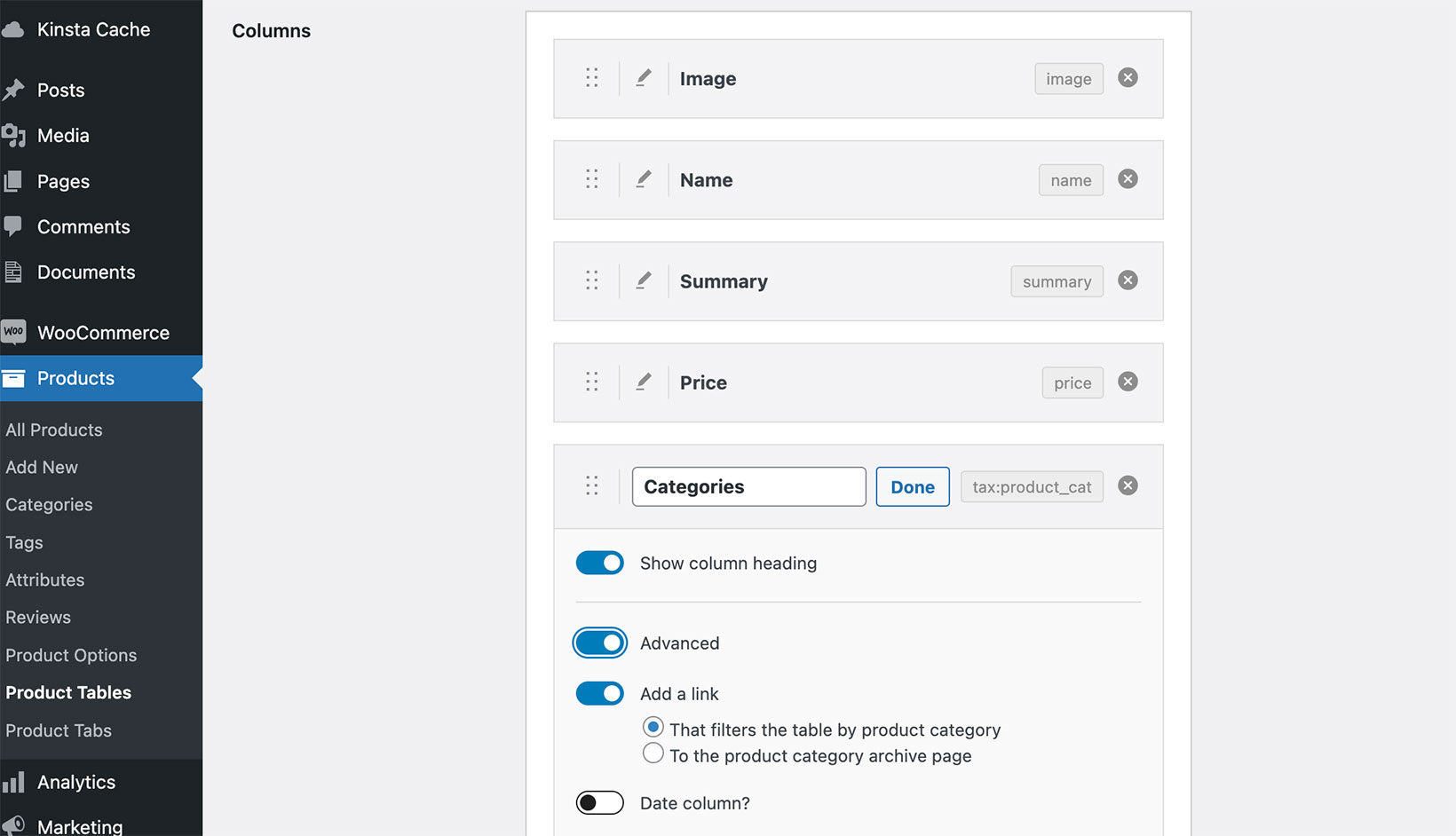Click inside the Categories name input field

click(x=748, y=486)
